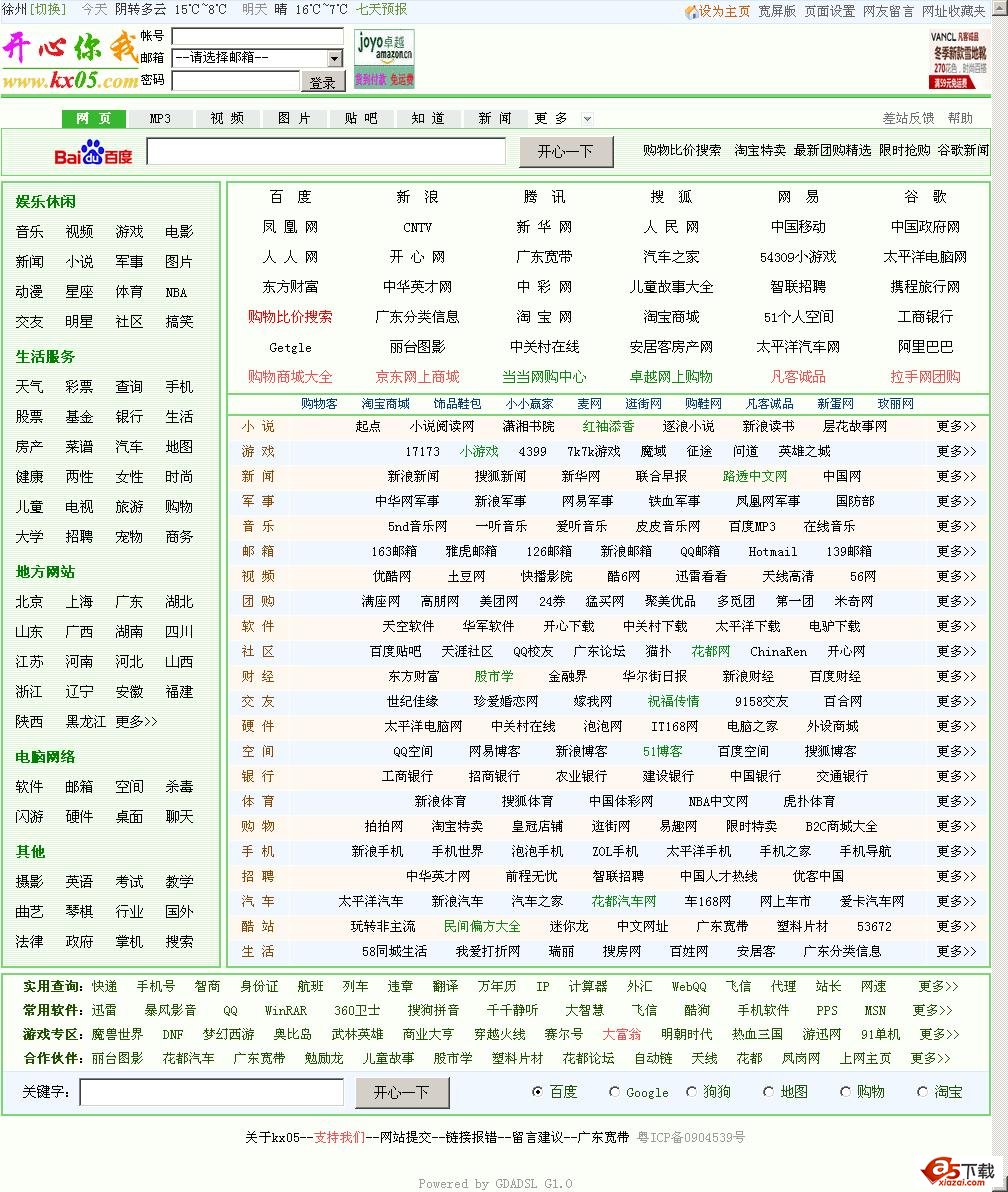
Task: Select the Google search radio button
Action: tap(614, 1092)
